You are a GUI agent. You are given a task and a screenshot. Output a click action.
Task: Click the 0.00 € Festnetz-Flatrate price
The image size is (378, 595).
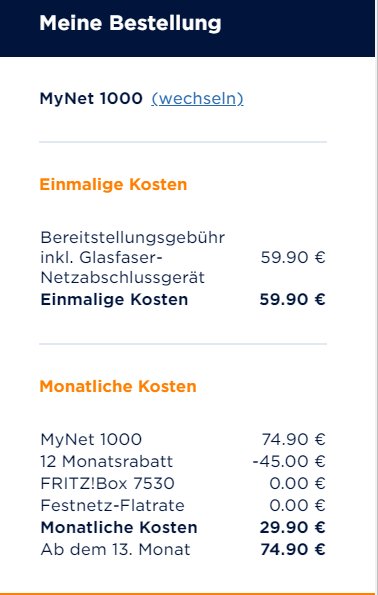tap(298, 505)
